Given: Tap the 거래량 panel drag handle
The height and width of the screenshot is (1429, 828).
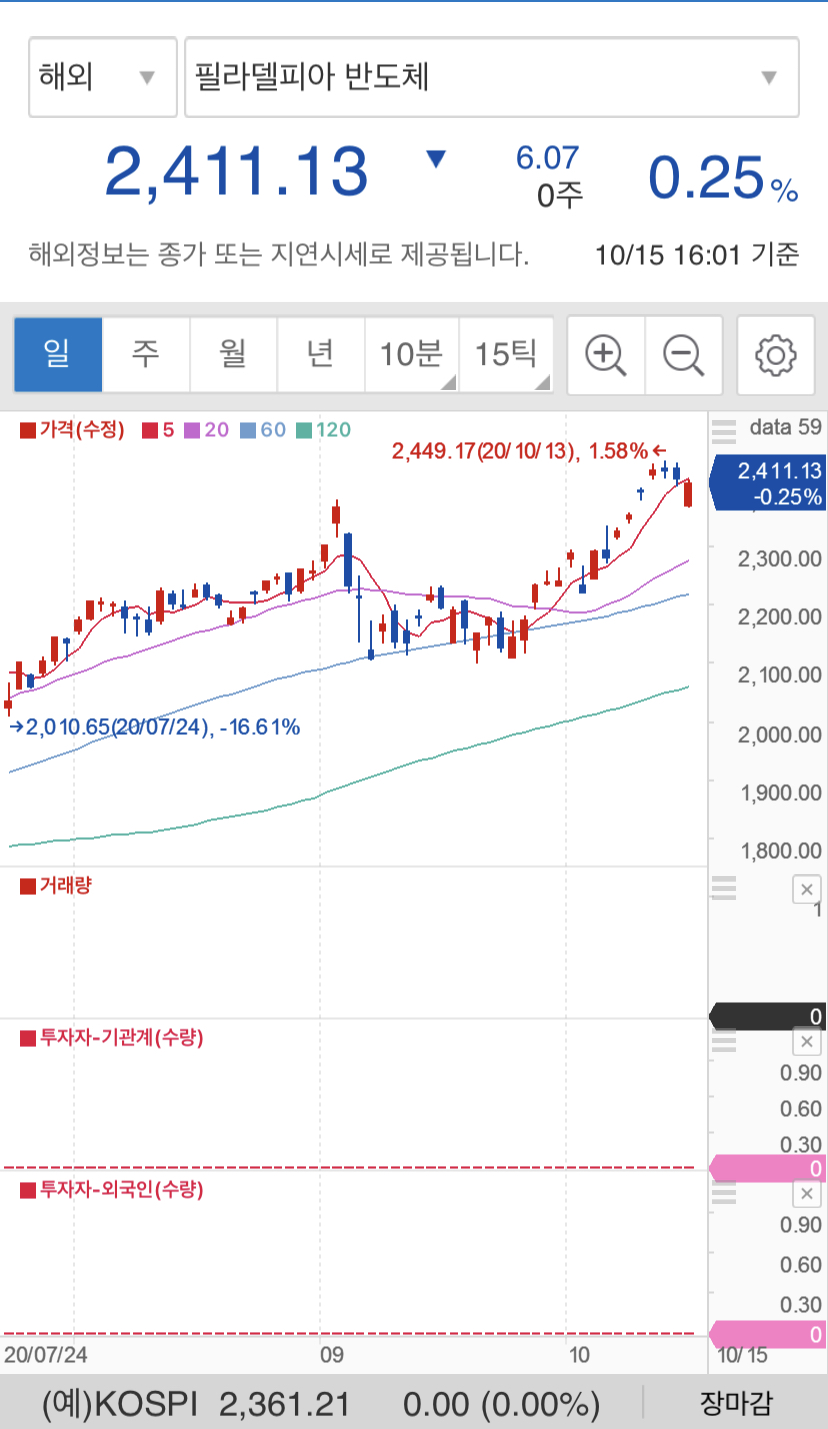Looking at the screenshot, I should pos(723,887).
